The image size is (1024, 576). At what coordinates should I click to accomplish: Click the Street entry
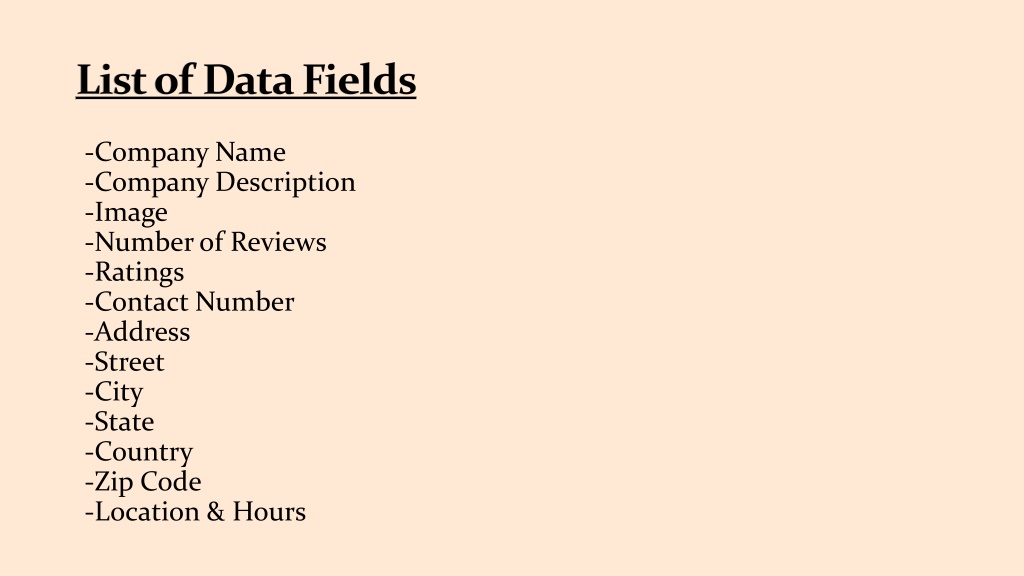pyautogui.click(x=125, y=362)
